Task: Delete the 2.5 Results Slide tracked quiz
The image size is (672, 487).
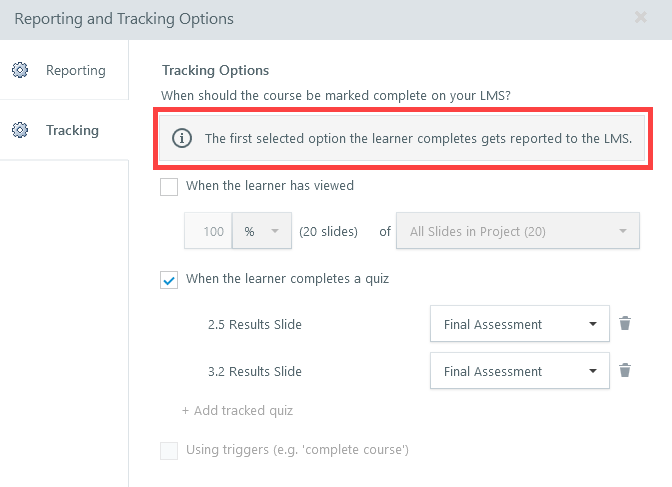Action: pyautogui.click(x=625, y=324)
